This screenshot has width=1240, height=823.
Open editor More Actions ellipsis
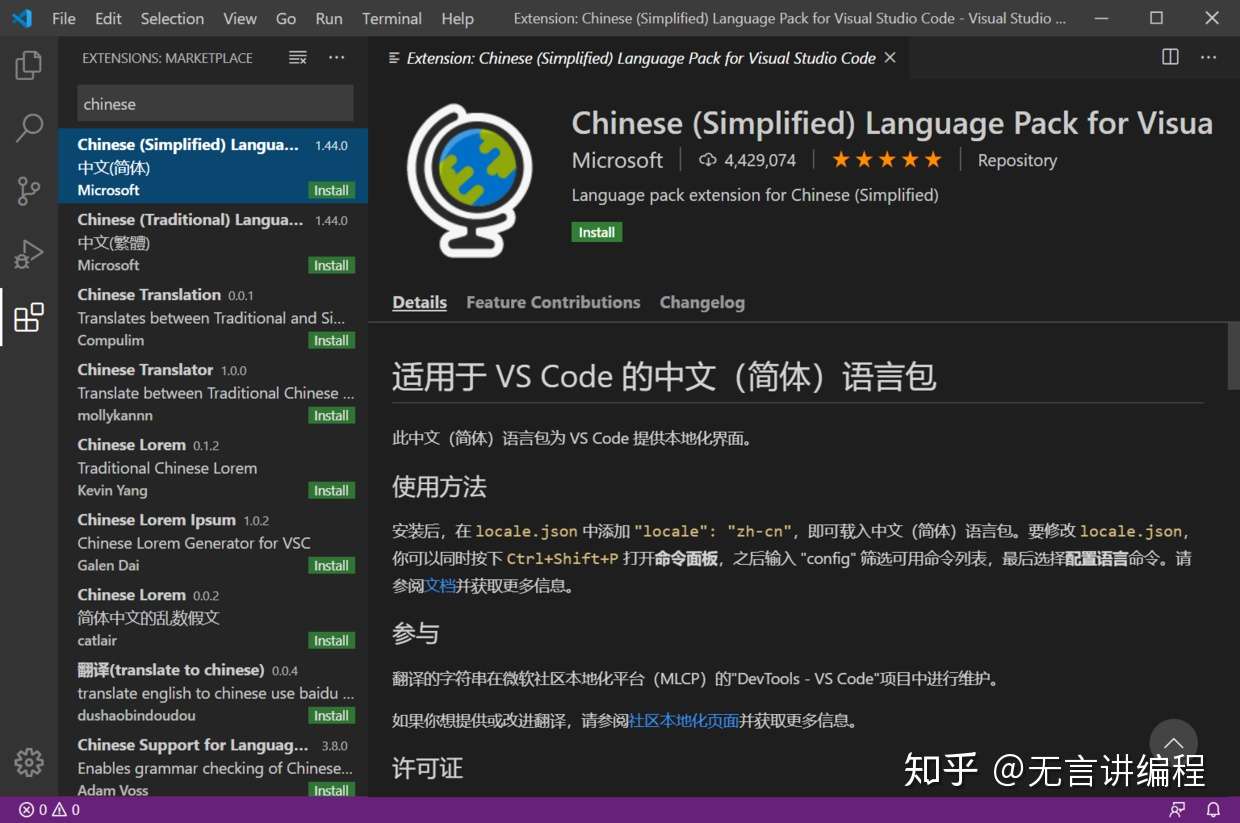coord(1209,57)
